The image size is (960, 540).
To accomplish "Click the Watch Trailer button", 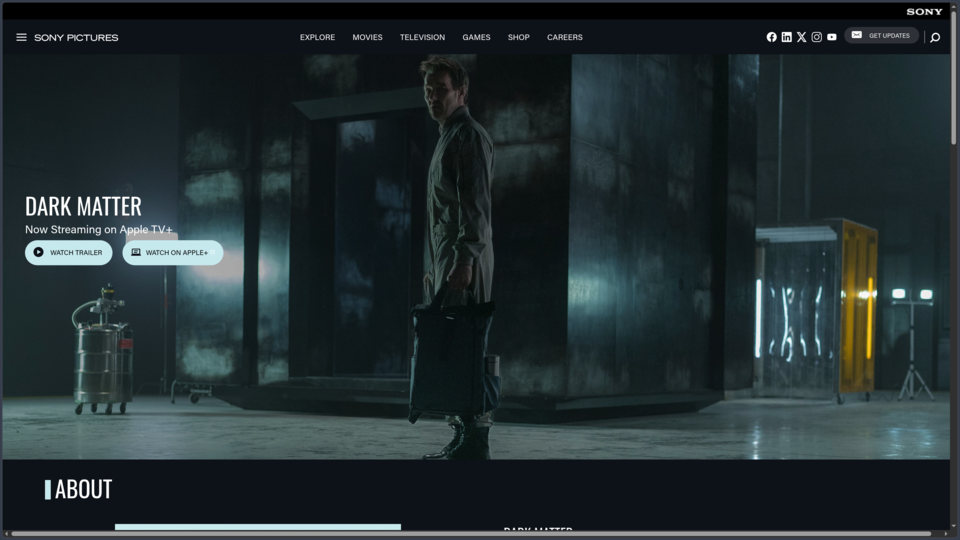I will [69, 252].
